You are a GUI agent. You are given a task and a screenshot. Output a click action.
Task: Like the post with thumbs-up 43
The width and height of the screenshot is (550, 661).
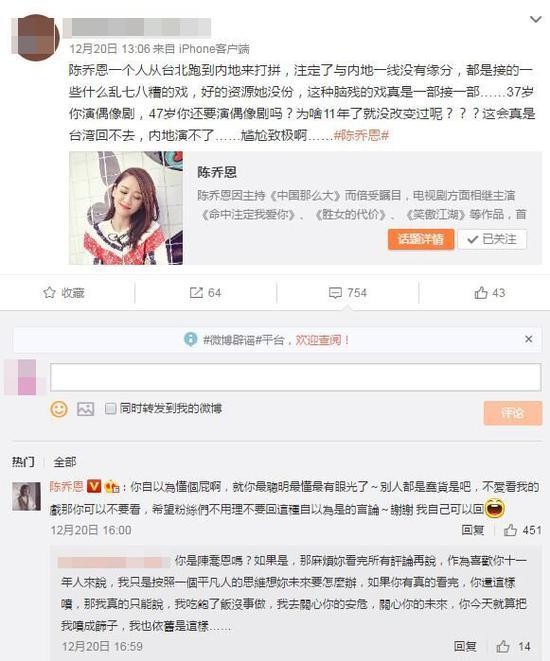(481, 292)
